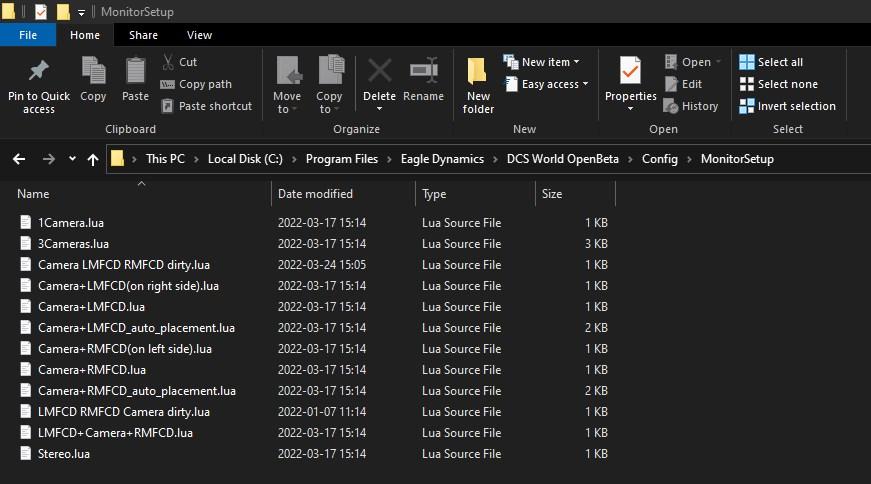871x484 pixels.
Task: Go forward with the right arrow
Action: click(x=49, y=159)
